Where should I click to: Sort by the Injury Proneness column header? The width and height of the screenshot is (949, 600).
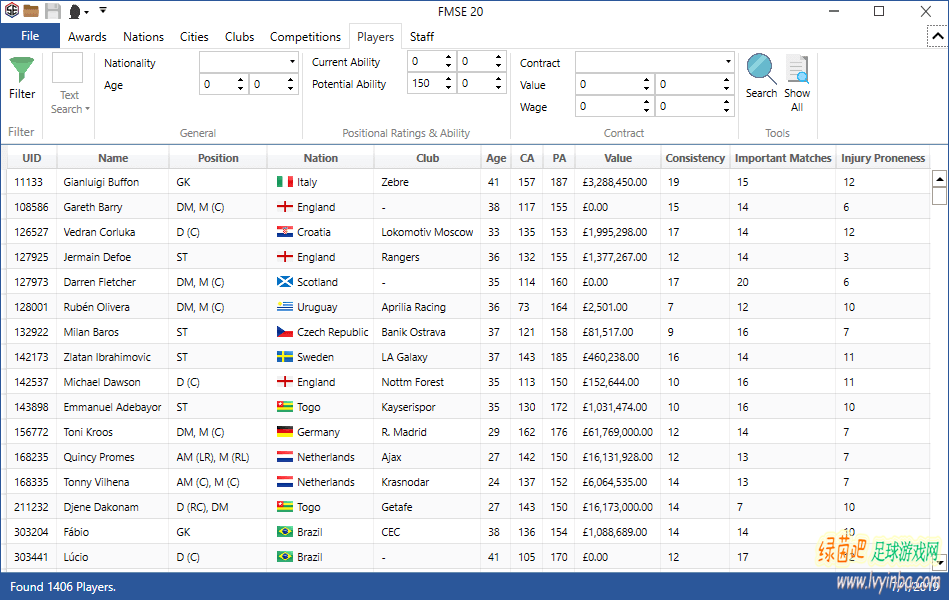tap(883, 158)
